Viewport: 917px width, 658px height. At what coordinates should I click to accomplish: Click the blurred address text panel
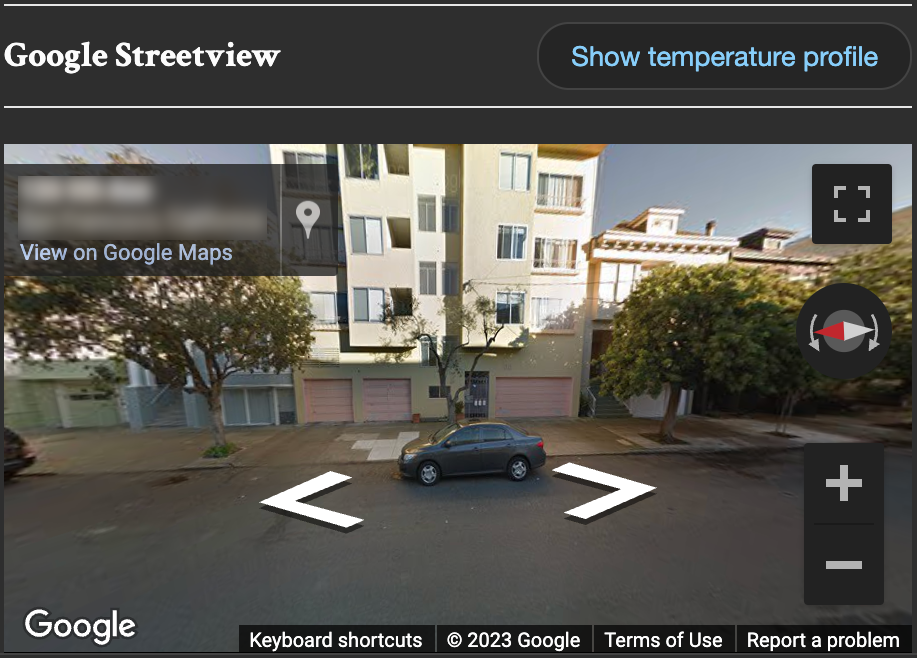coord(143,208)
